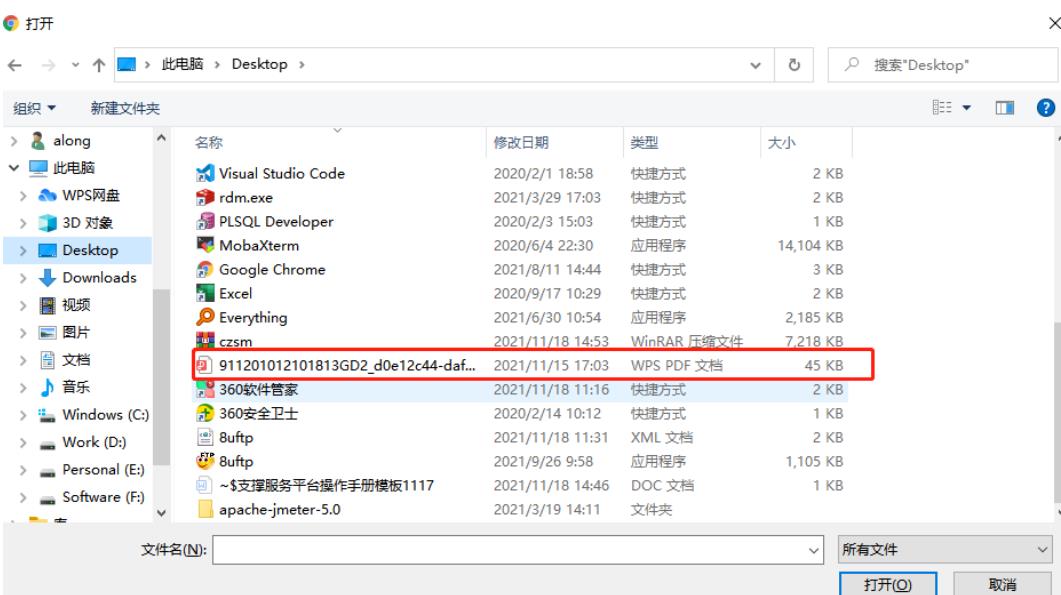1061x595 pixels.
Task: Sort files by 修改日期 column header
Action: (x=521, y=143)
